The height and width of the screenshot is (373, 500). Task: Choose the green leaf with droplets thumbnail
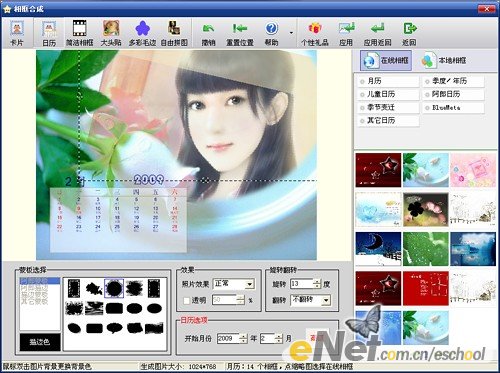[426, 249]
